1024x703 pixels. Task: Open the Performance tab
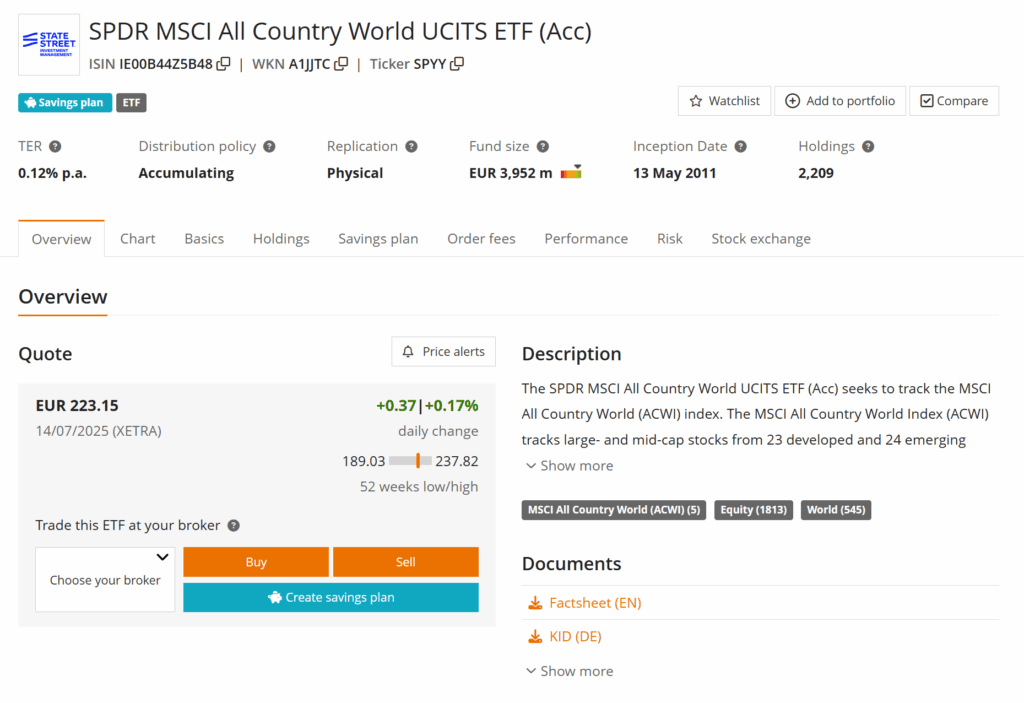(586, 238)
